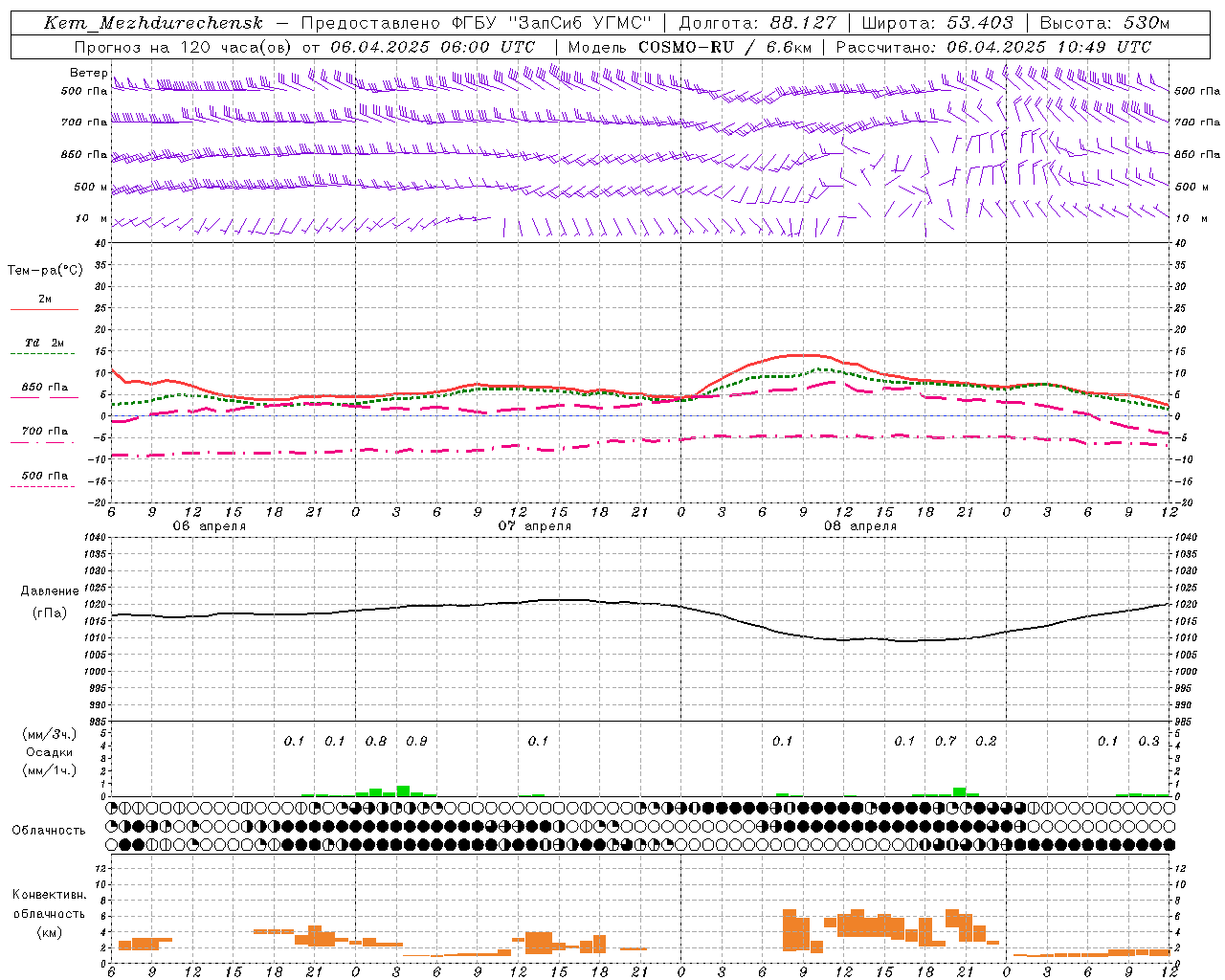Viewport: 1225px width, 980px height.
Task: Click the 'Высота: 530м' elevation value
Action: point(1103,23)
